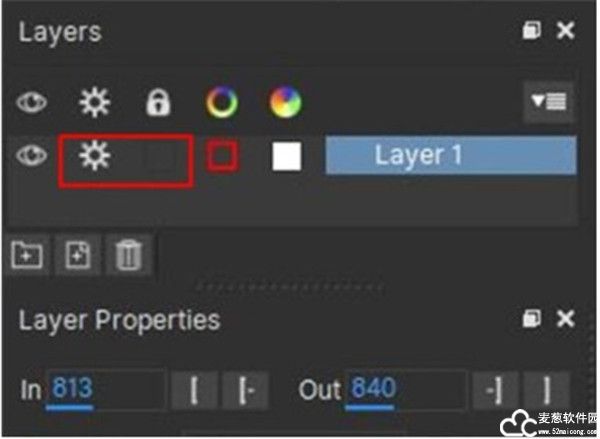The height and width of the screenshot is (439, 600).
Task: Click the header lock icon
Action: (x=158, y=102)
